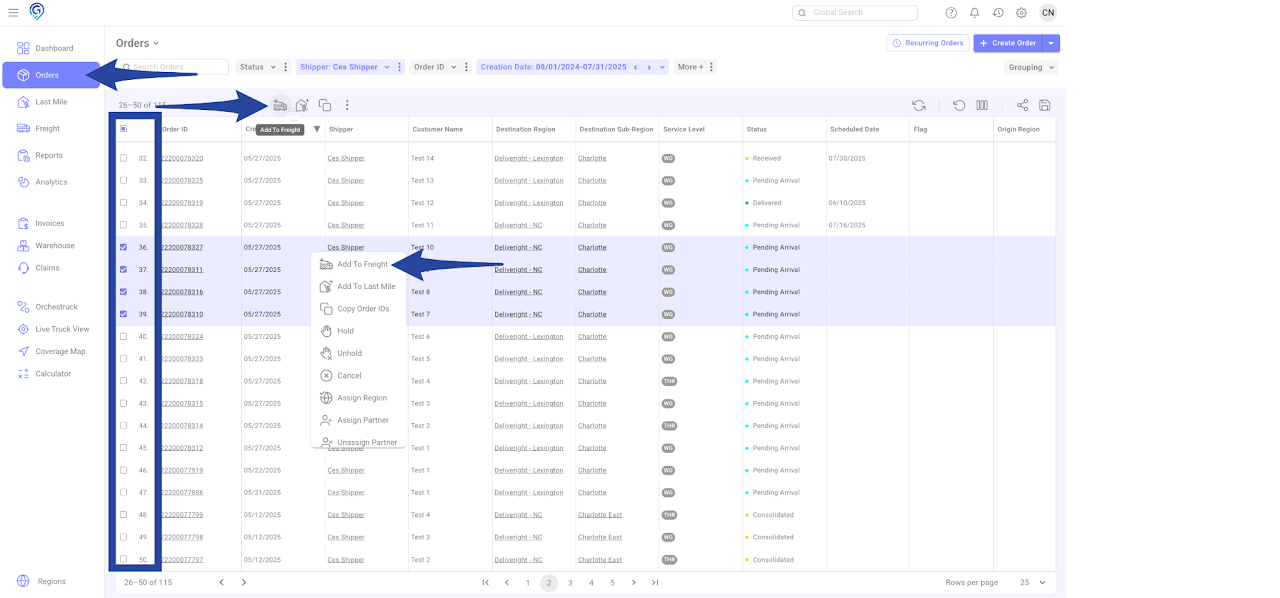
Task: Click the Search Orders field
Action: (173, 67)
